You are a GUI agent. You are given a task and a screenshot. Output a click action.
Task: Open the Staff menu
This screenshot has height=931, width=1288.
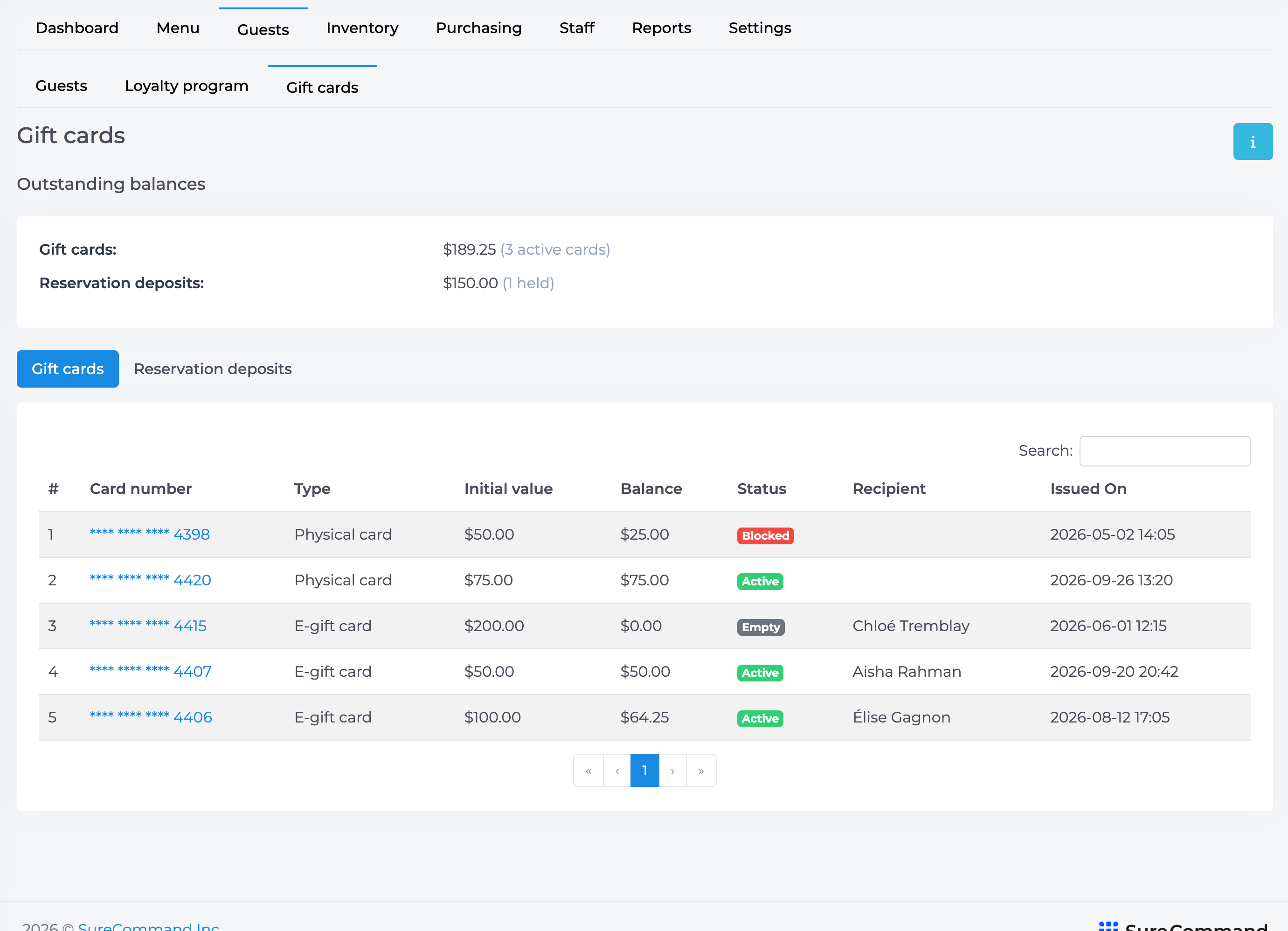pyautogui.click(x=576, y=28)
